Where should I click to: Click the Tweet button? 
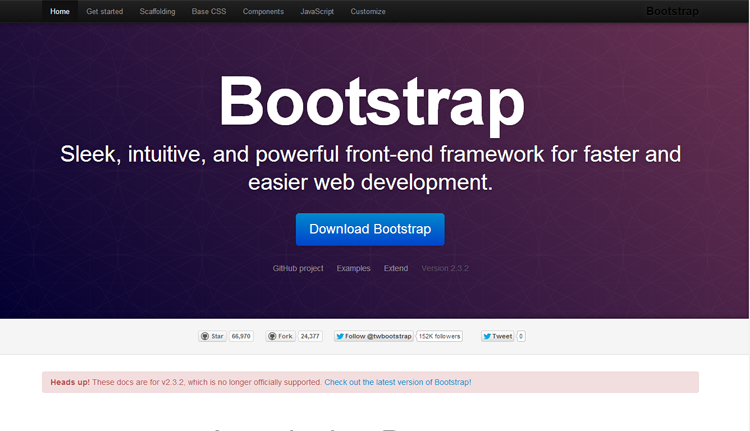click(x=497, y=336)
